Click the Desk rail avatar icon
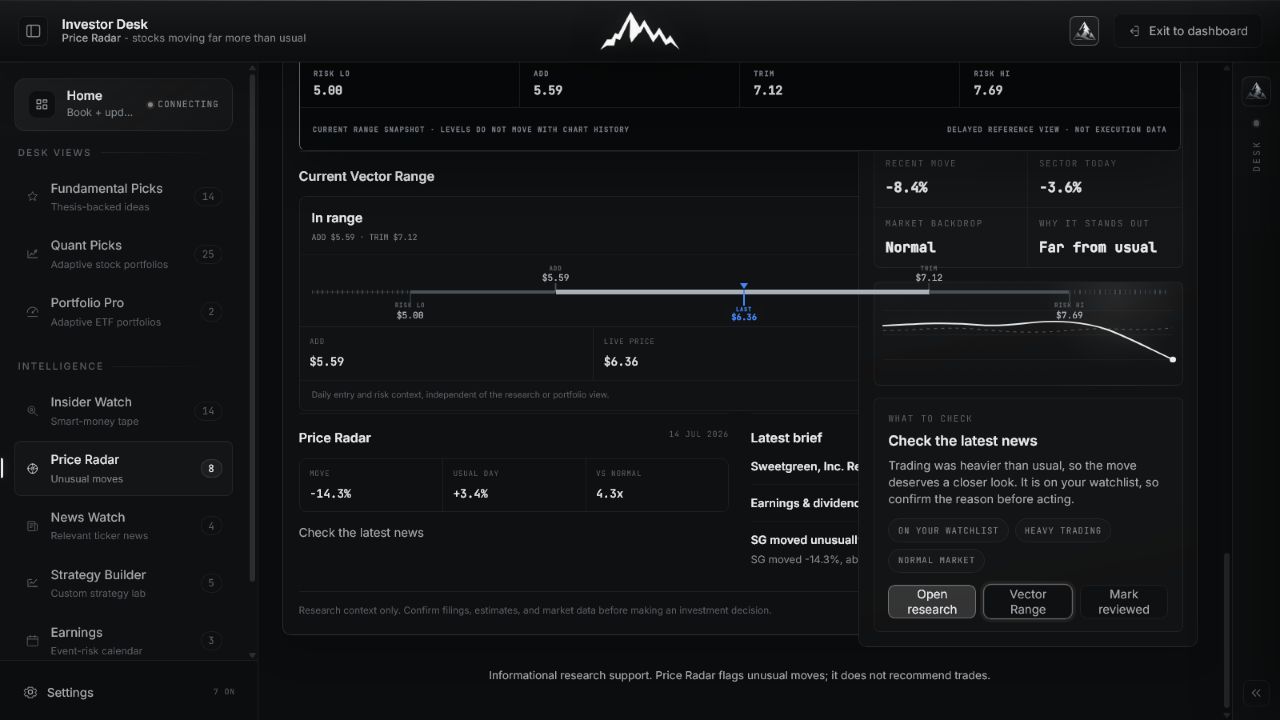 pos(1256,91)
